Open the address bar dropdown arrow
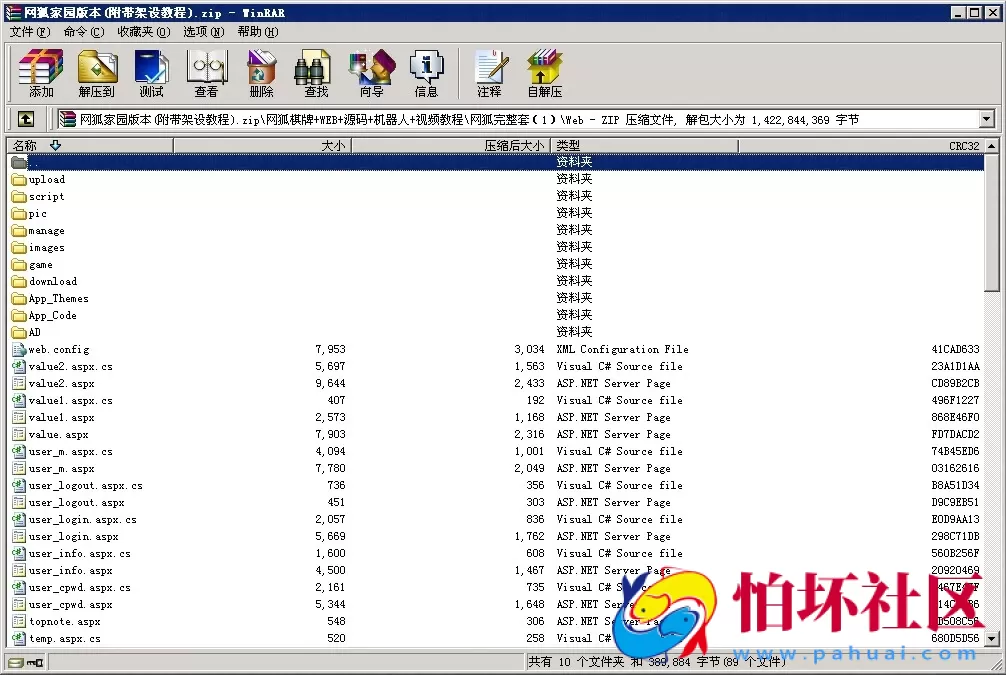Screen dimensions: 1006x675 click(x=990, y=119)
